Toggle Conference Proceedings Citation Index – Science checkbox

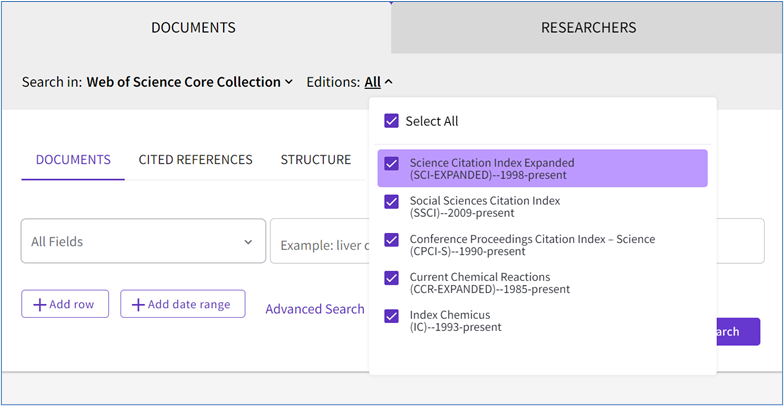pyautogui.click(x=391, y=240)
